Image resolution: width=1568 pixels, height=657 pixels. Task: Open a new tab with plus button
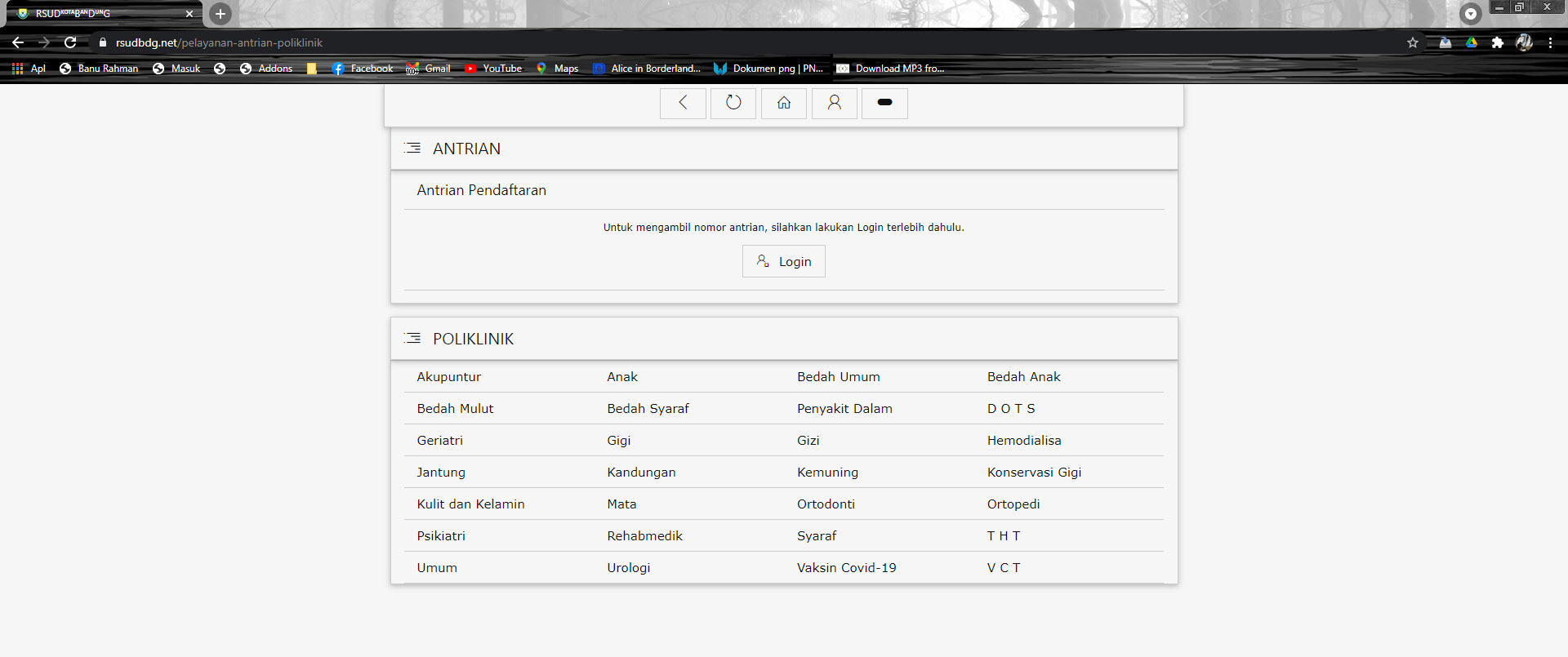tap(220, 14)
